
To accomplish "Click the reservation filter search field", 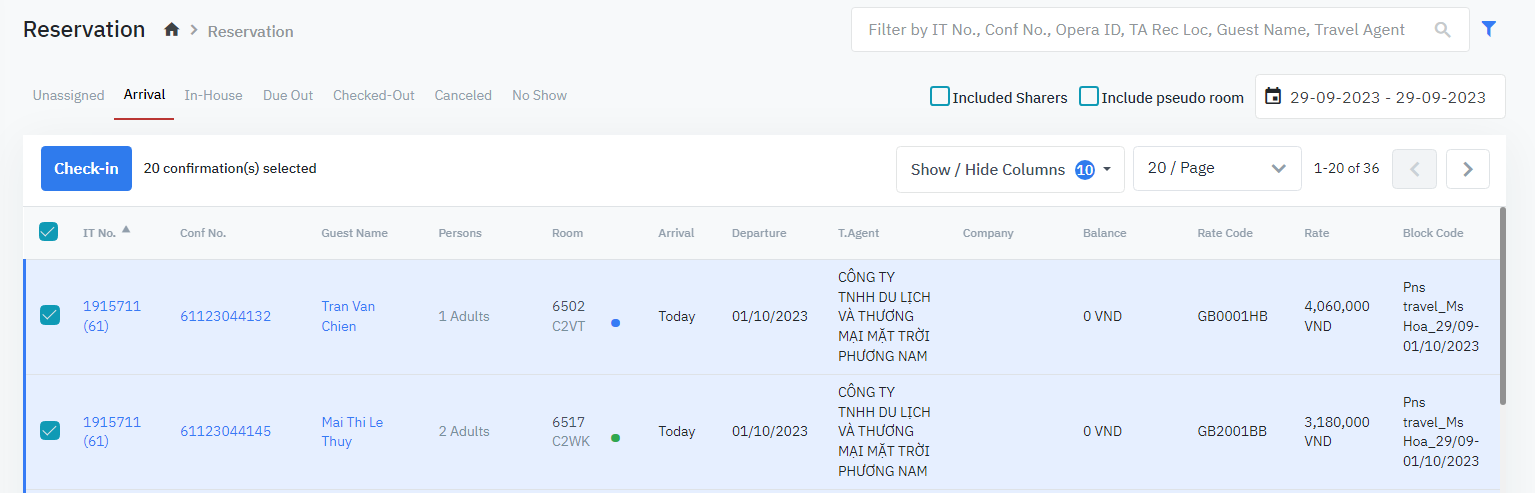I will tap(1136, 30).
